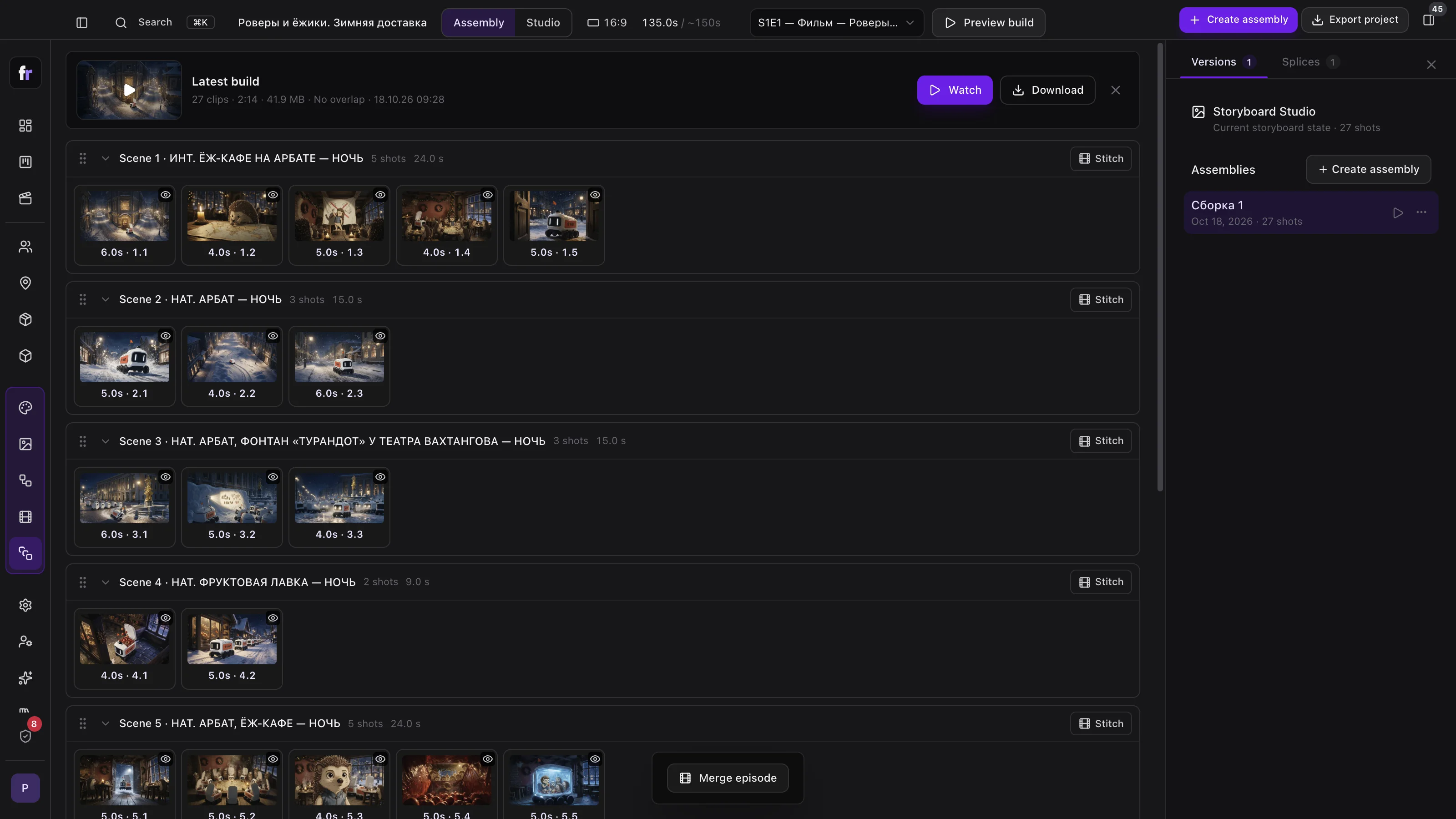The image size is (1456, 819).
Task: Collapse Scene 5 with its chevron
Action: (x=105, y=723)
